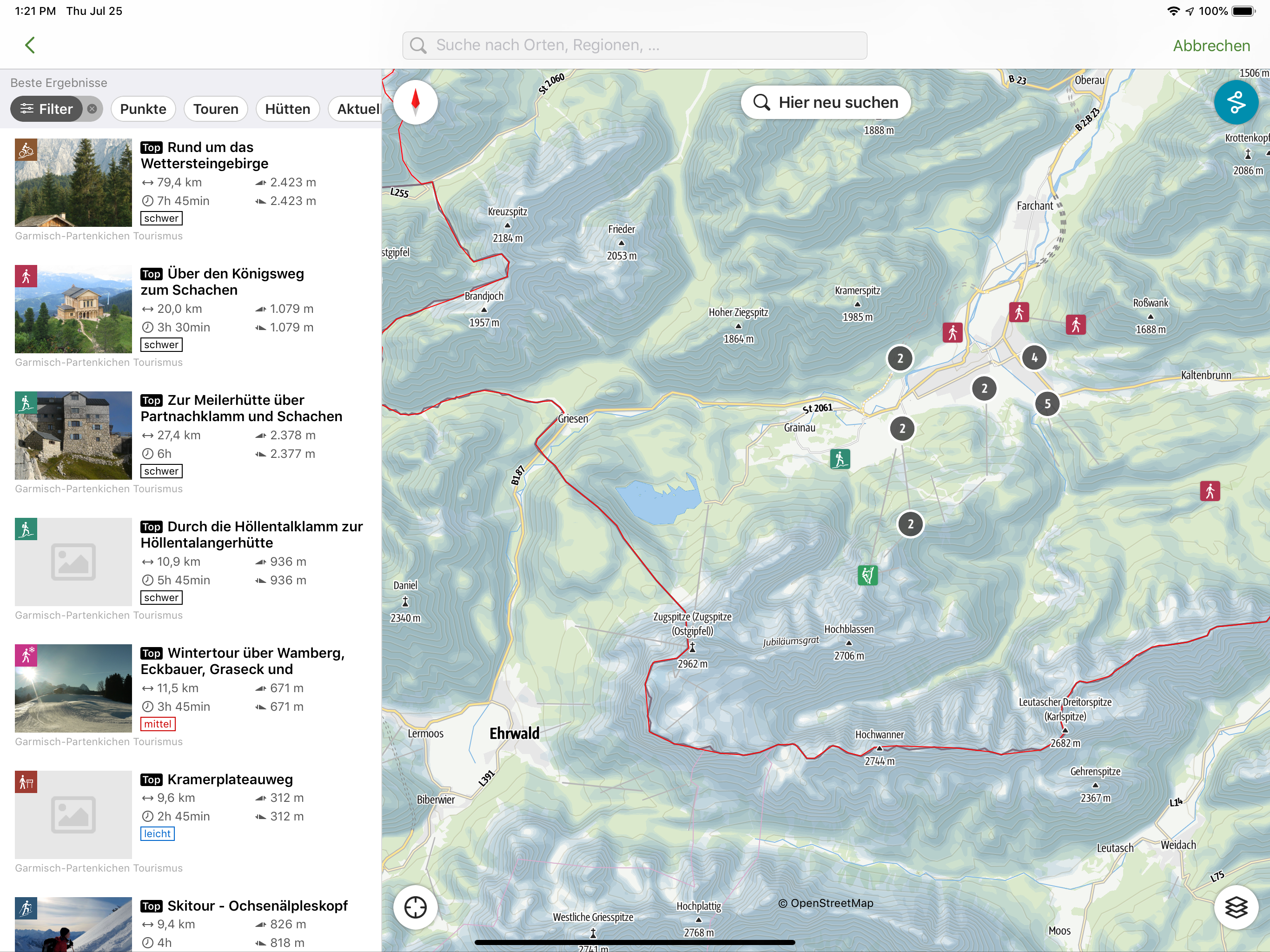The height and width of the screenshot is (952, 1270).
Task: Open the Kramerplateauweg tour entry
Action: (230, 779)
